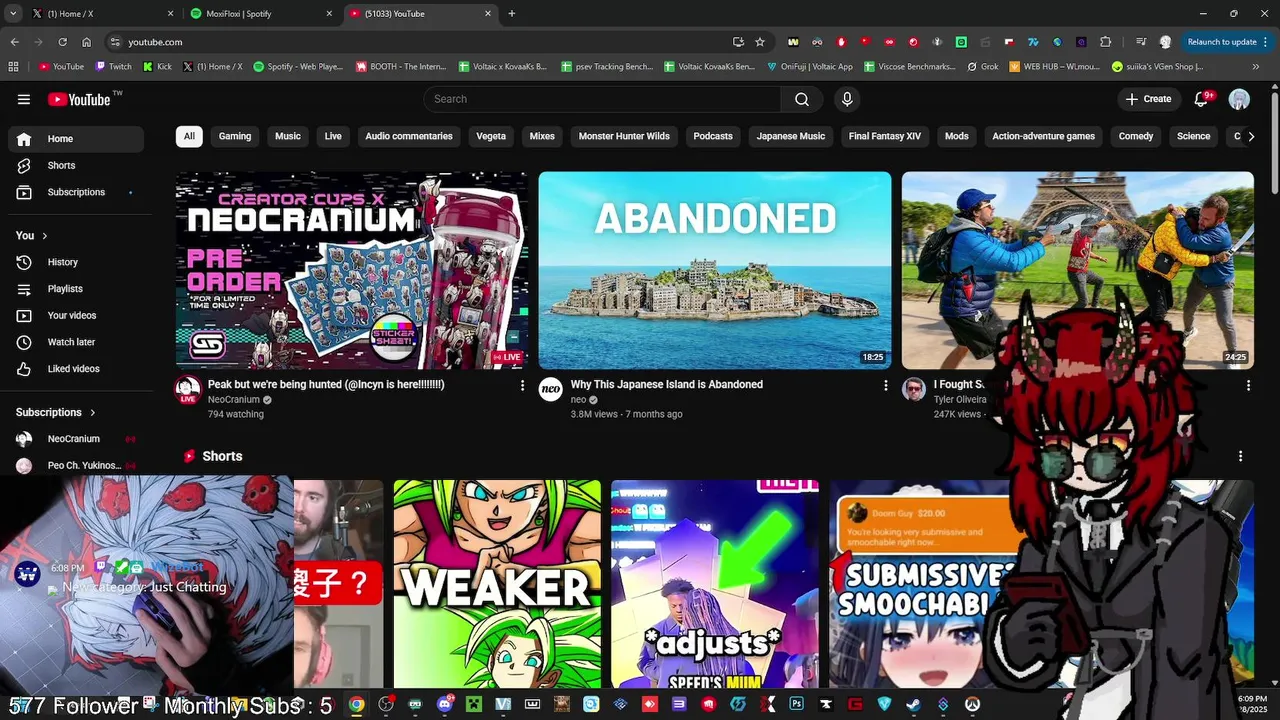Click the search magnifier button
The image size is (1280, 720).
pyautogui.click(x=802, y=99)
